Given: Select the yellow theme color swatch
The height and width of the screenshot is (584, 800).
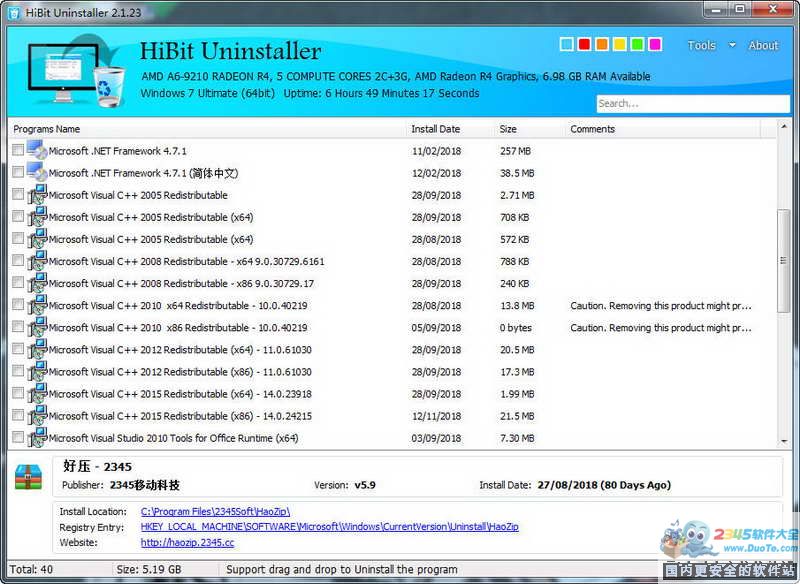Looking at the screenshot, I should [619, 44].
